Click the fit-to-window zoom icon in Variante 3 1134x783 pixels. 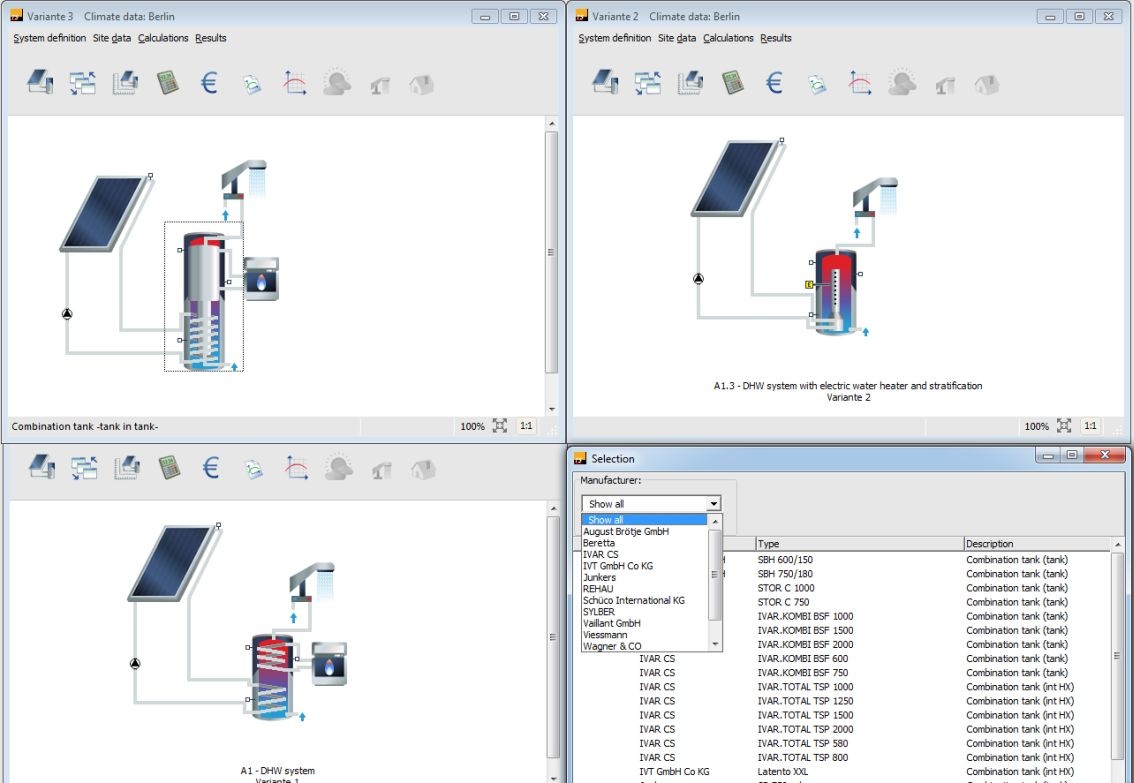click(x=500, y=426)
